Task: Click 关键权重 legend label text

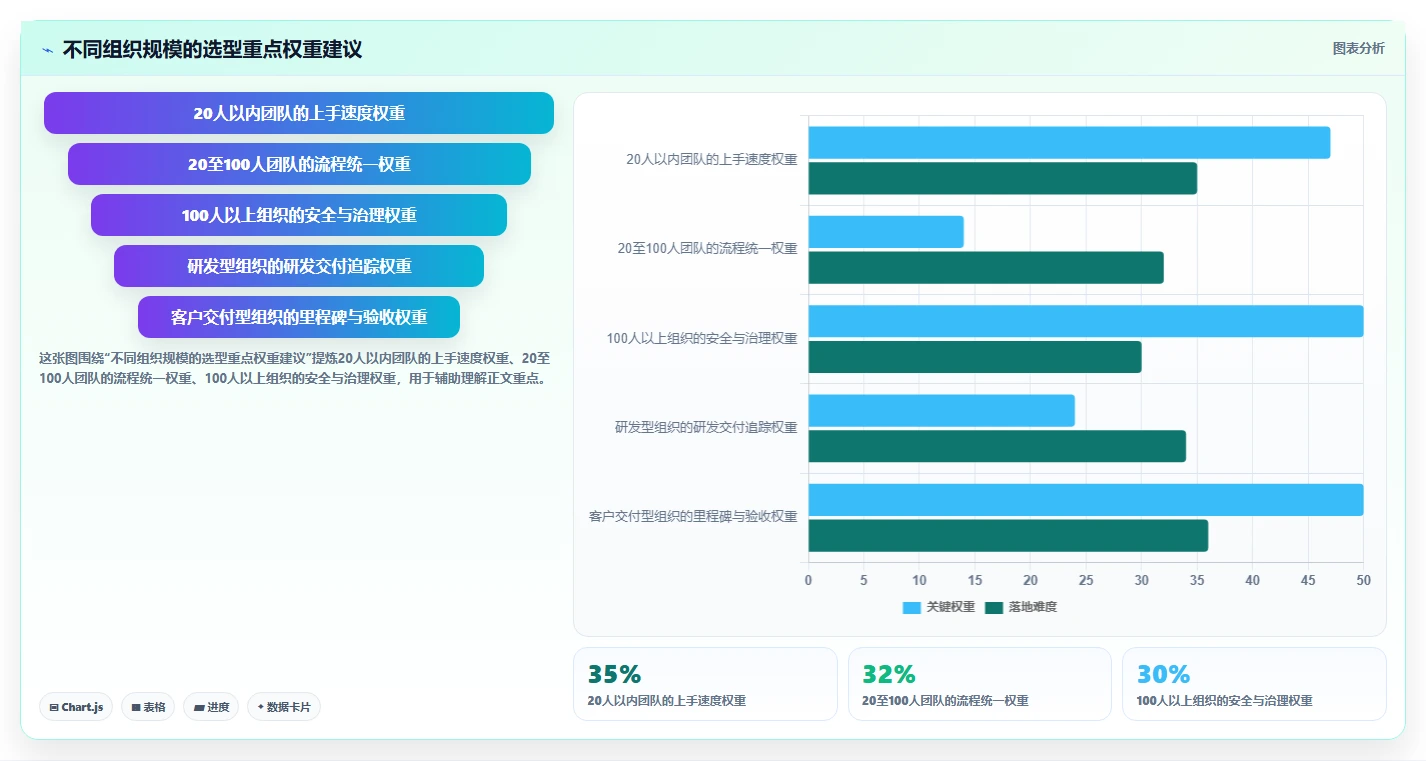Action: [x=950, y=607]
